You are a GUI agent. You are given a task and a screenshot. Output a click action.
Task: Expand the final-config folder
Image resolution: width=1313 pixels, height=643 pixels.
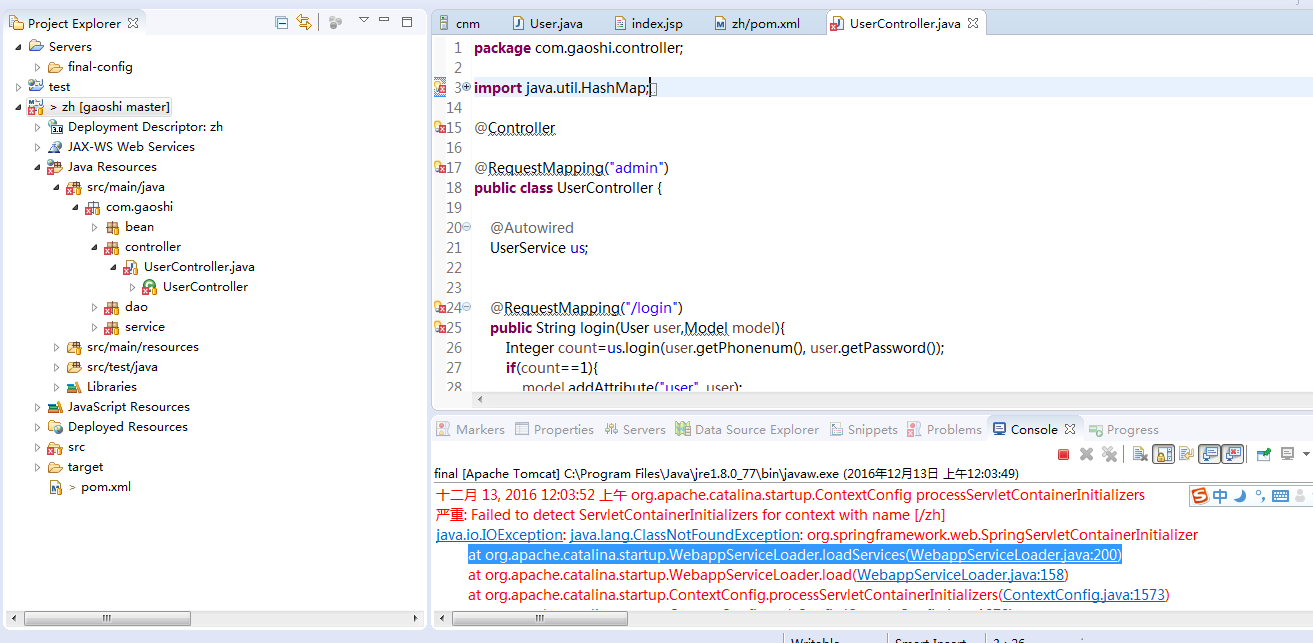pyautogui.click(x=38, y=67)
